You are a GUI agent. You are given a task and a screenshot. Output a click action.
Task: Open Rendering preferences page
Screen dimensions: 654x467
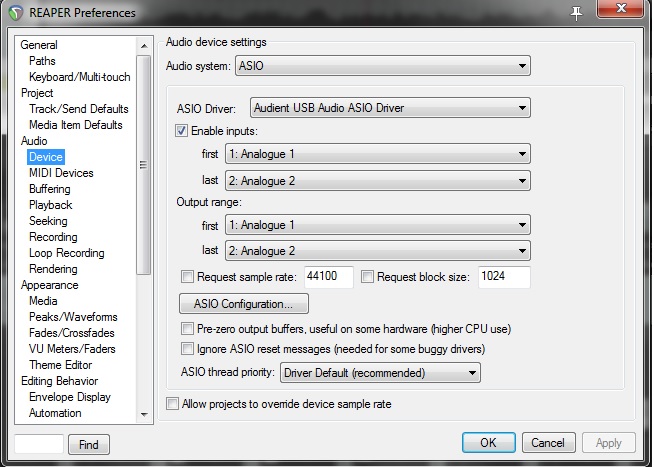coord(53,269)
